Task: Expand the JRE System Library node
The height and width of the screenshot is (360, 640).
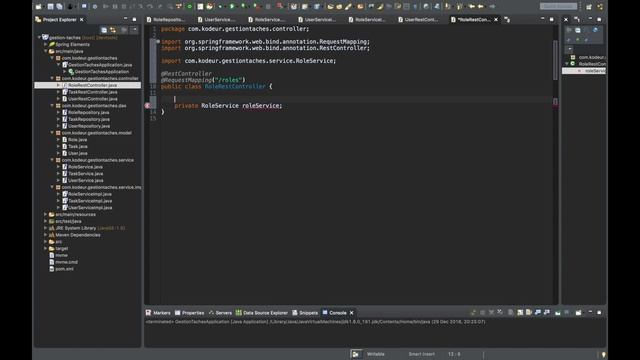Action: [46, 228]
